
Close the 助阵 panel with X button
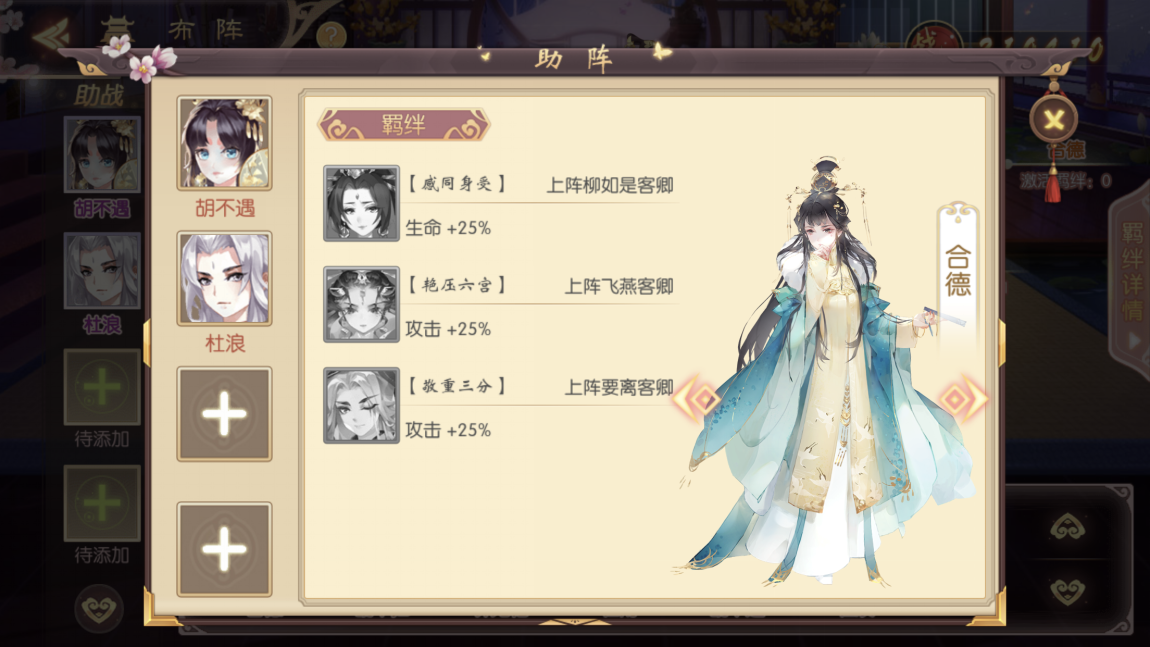click(1053, 119)
